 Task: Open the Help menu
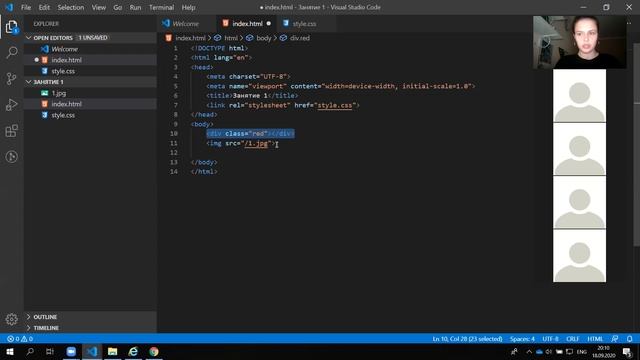[x=188, y=7]
